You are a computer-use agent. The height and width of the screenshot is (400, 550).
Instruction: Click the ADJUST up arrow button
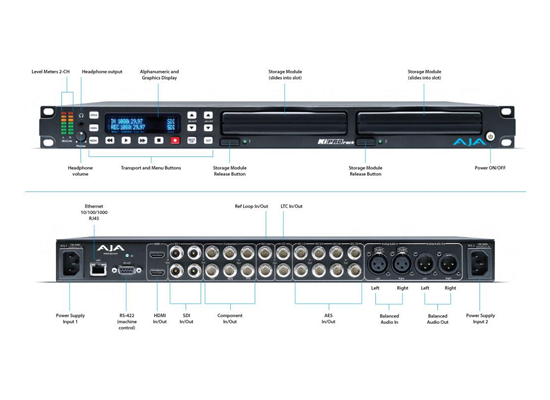(x=208, y=115)
